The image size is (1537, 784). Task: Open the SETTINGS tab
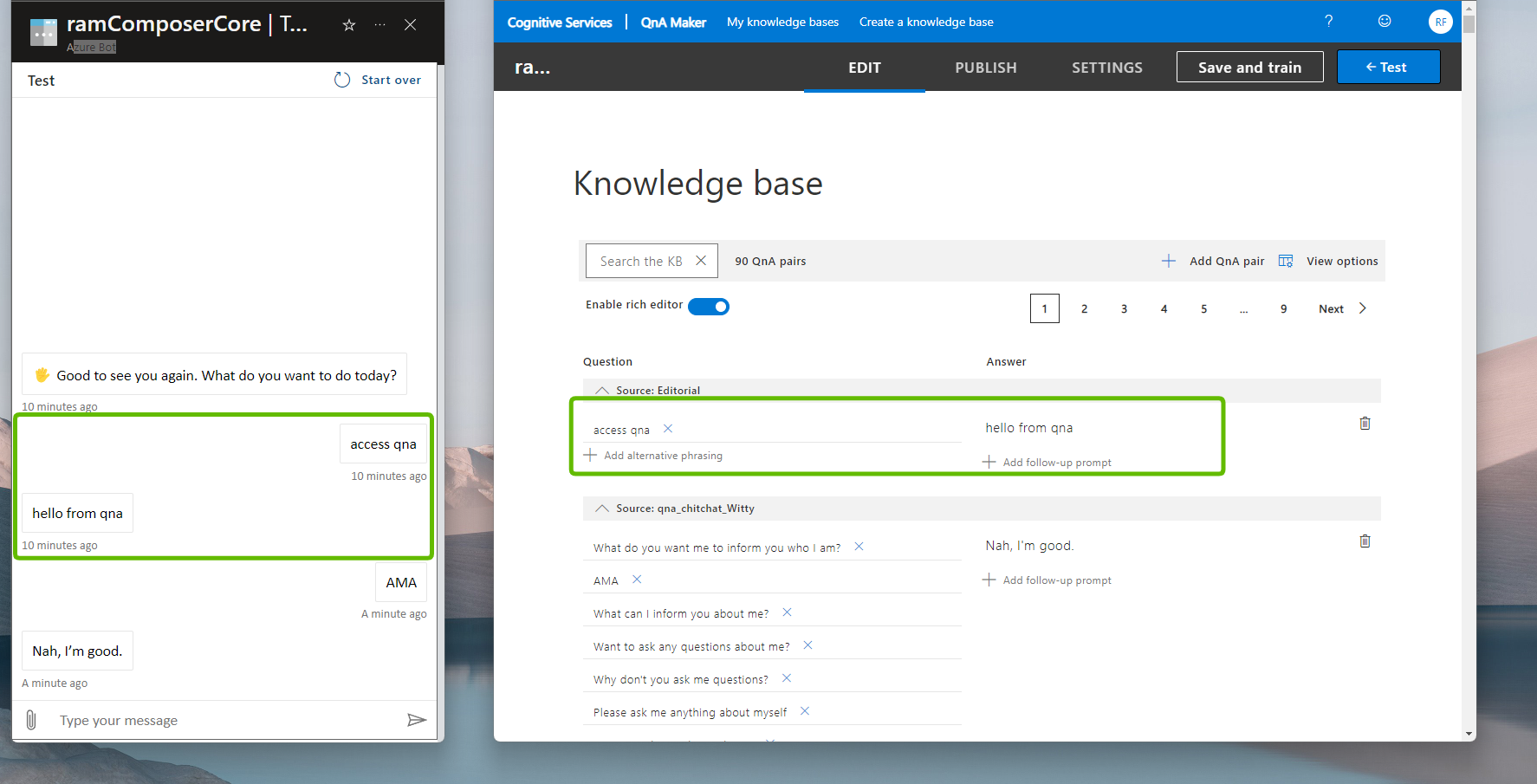pyautogui.click(x=1106, y=67)
